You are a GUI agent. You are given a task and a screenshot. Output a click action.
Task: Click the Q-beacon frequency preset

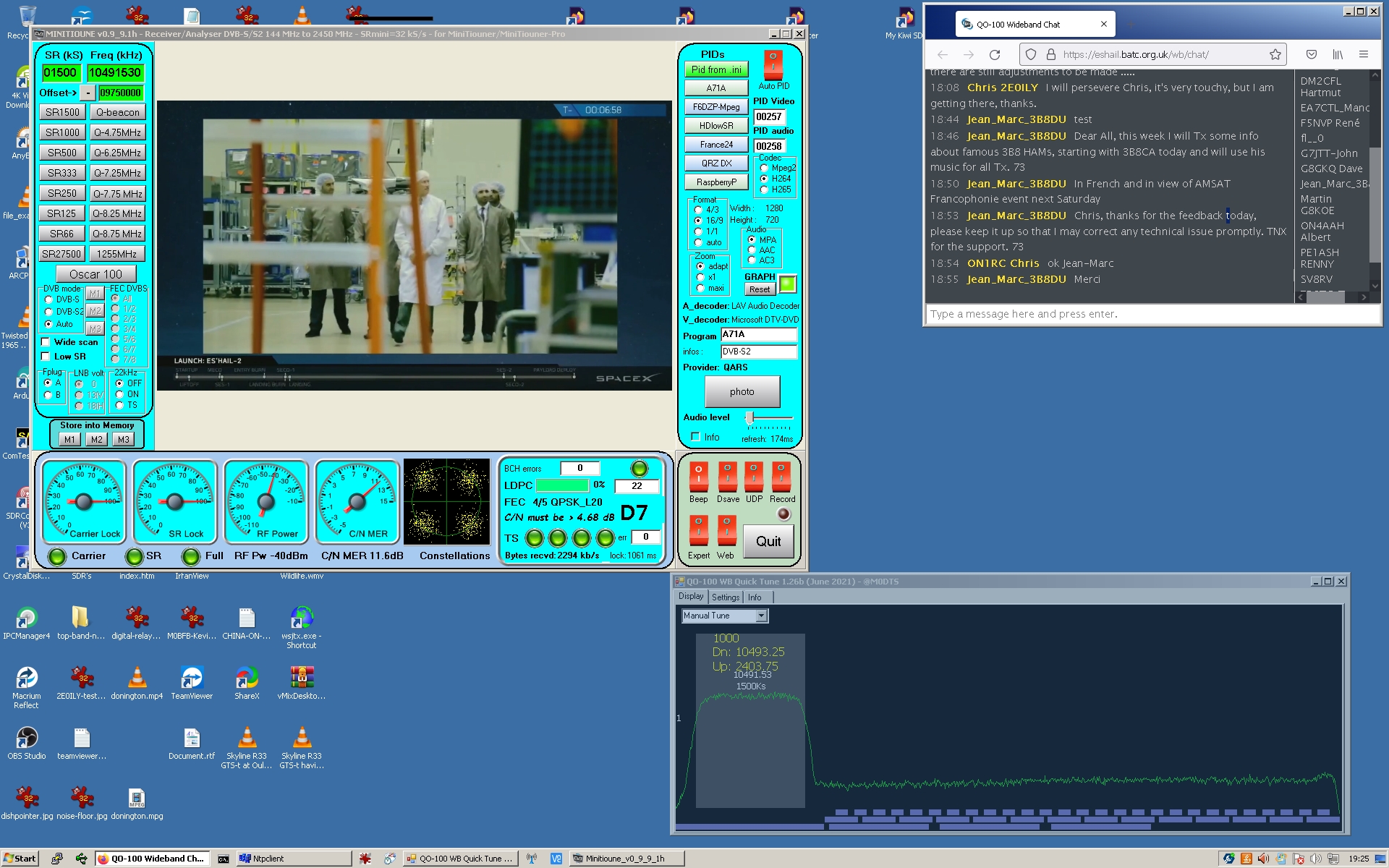pyautogui.click(x=117, y=112)
